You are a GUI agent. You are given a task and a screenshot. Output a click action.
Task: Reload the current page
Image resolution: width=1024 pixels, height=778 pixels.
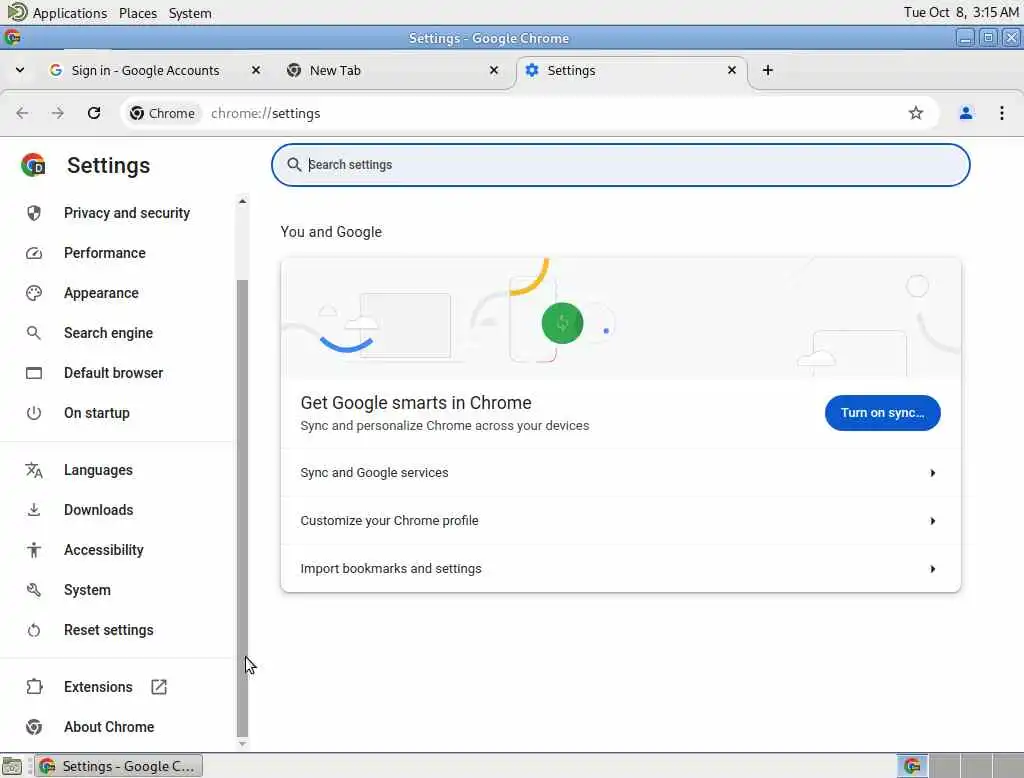point(94,113)
